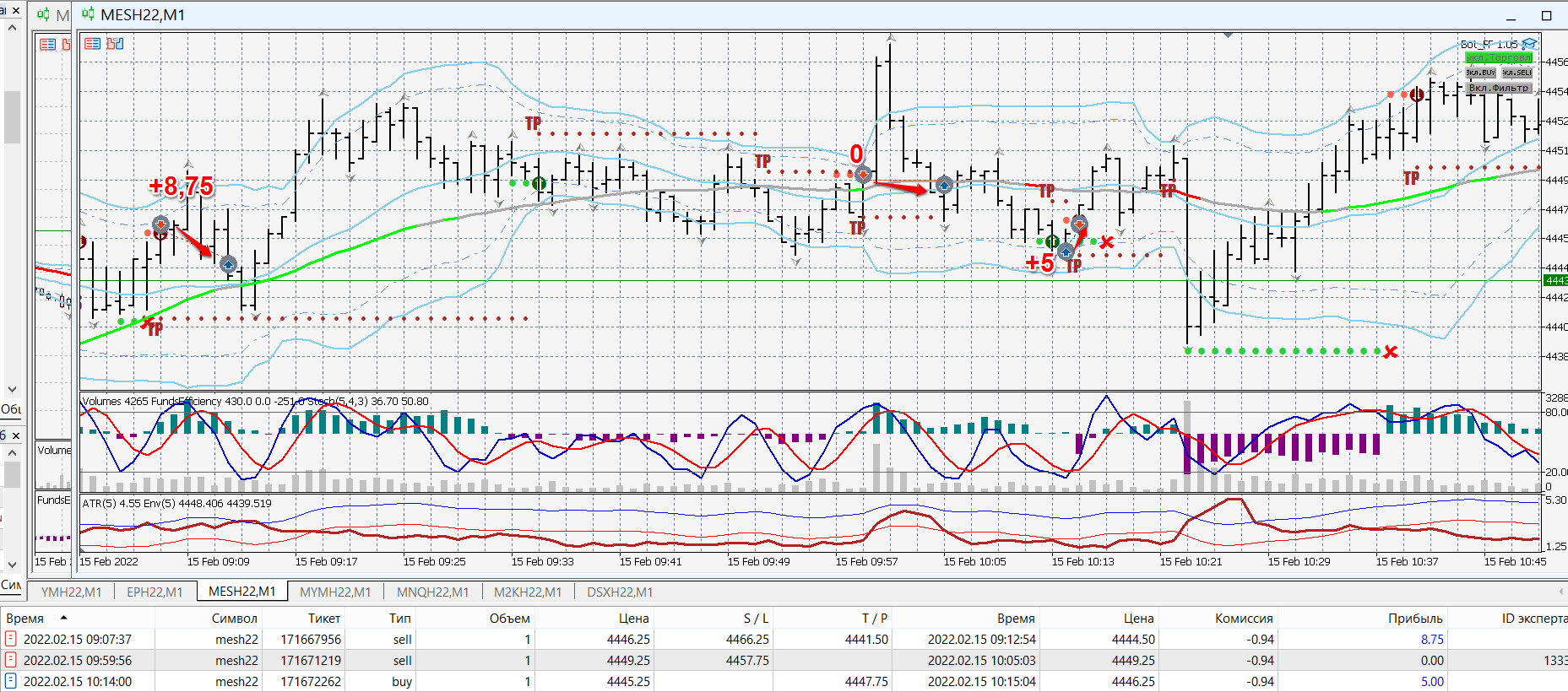Click the sort arrow next to Время header
The height and width of the screenshot is (692, 1568).
pyautogui.click(x=63, y=619)
